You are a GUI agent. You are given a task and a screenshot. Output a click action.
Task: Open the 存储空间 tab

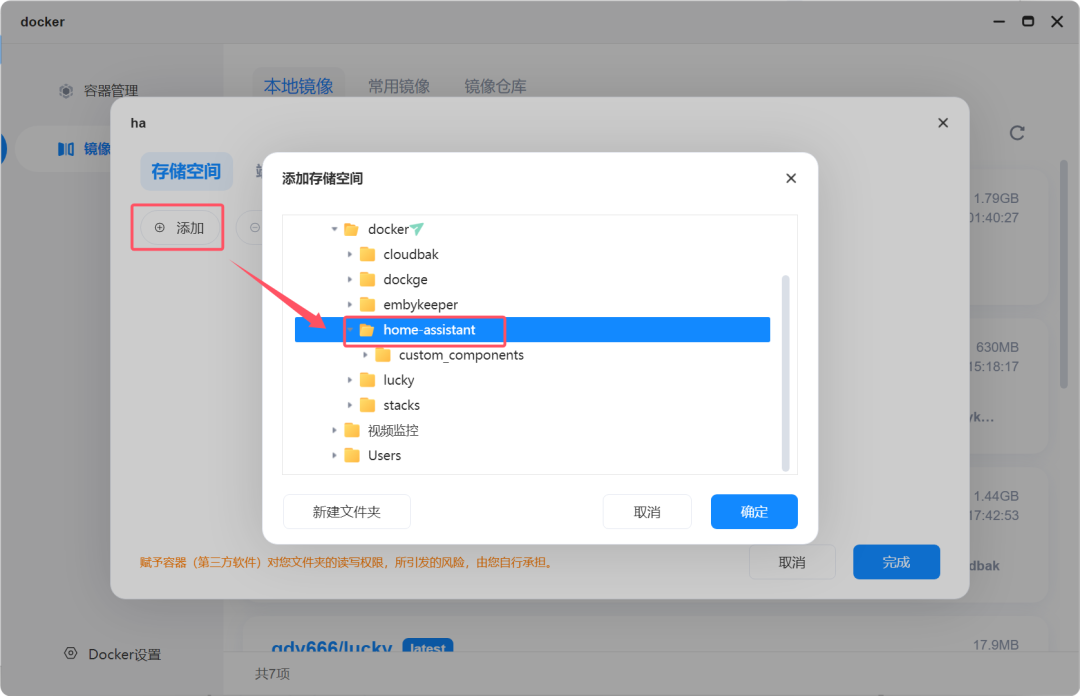(x=186, y=171)
